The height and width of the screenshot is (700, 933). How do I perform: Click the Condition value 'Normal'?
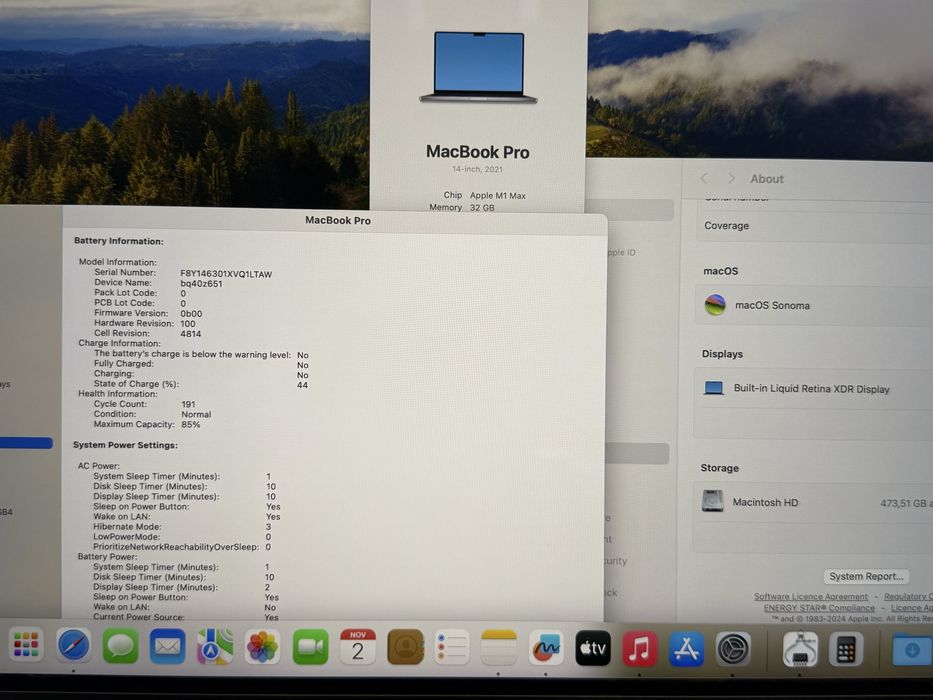click(x=196, y=414)
